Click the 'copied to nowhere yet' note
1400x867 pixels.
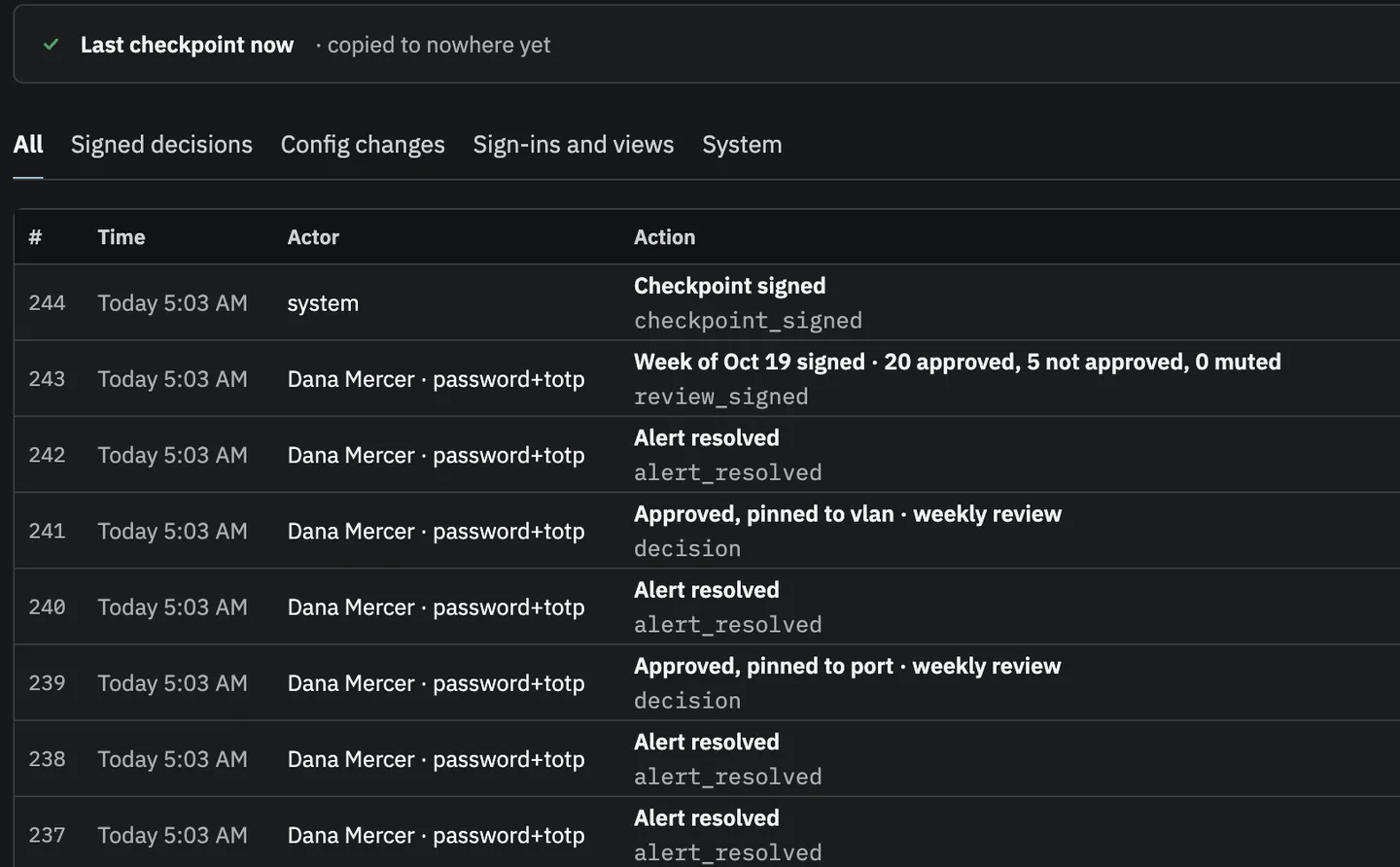click(x=438, y=45)
